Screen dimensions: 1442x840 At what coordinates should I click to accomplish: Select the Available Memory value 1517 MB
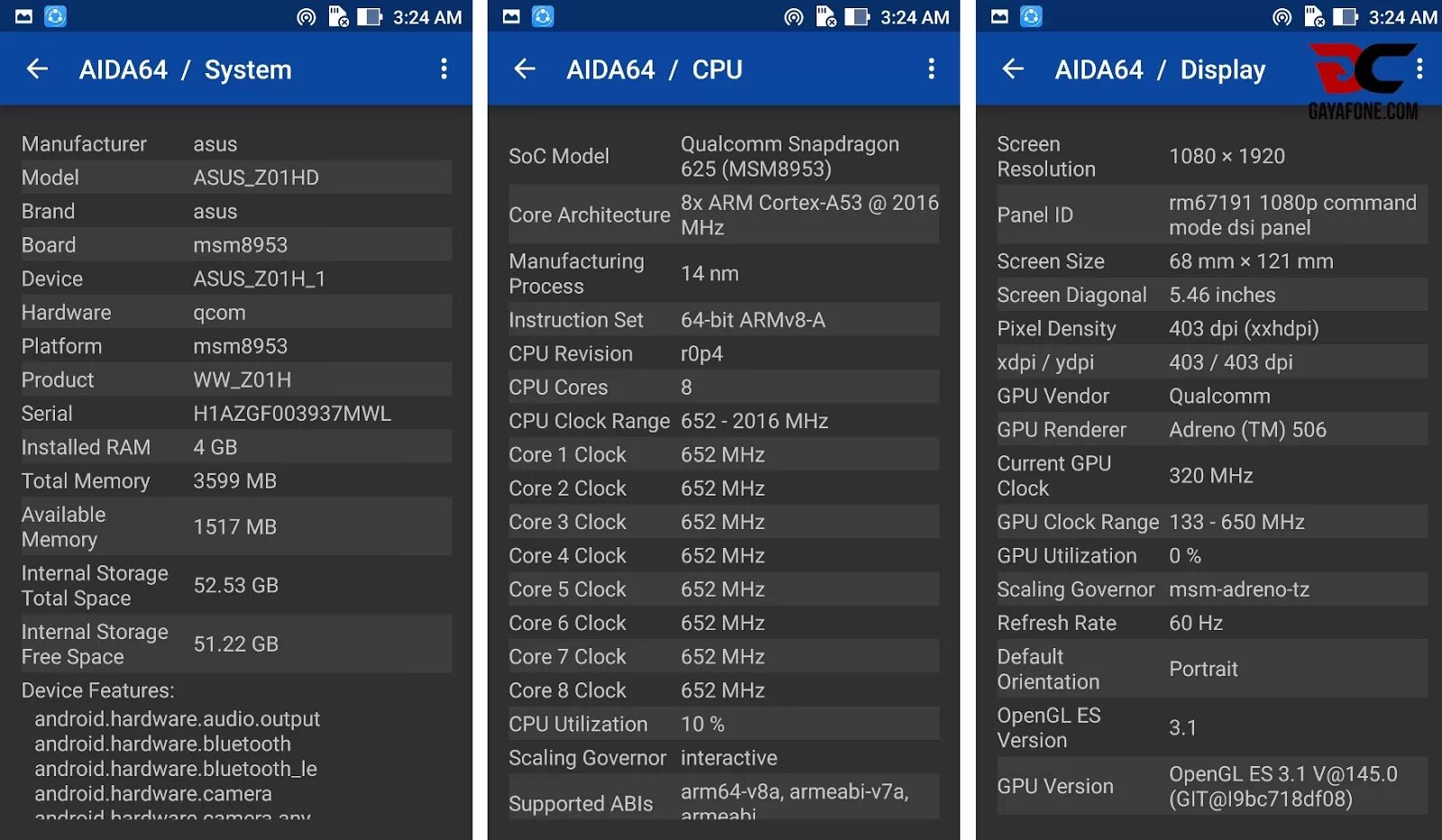234,527
